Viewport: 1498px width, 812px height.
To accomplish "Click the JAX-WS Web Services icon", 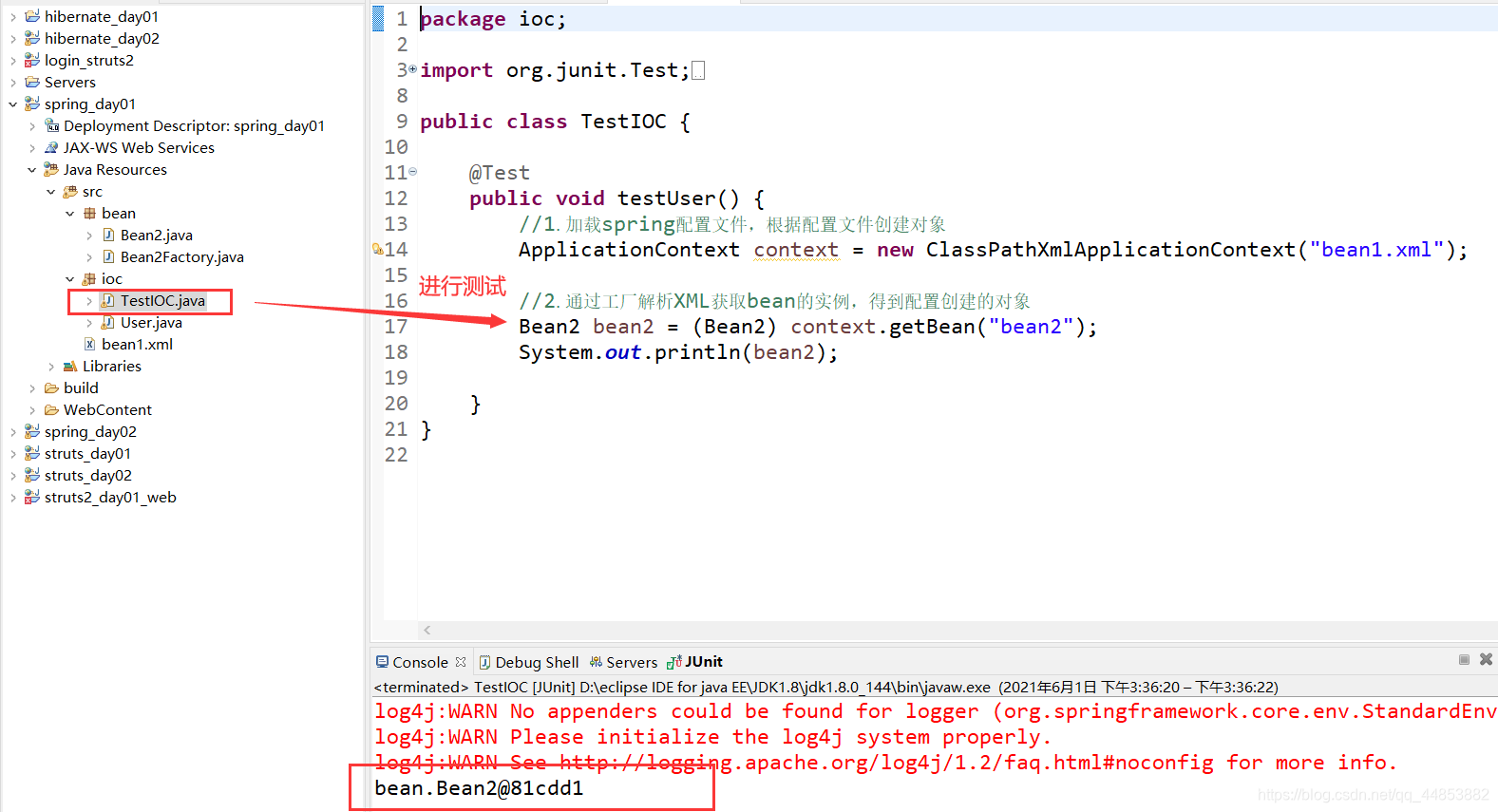I will tap(51, 147).
